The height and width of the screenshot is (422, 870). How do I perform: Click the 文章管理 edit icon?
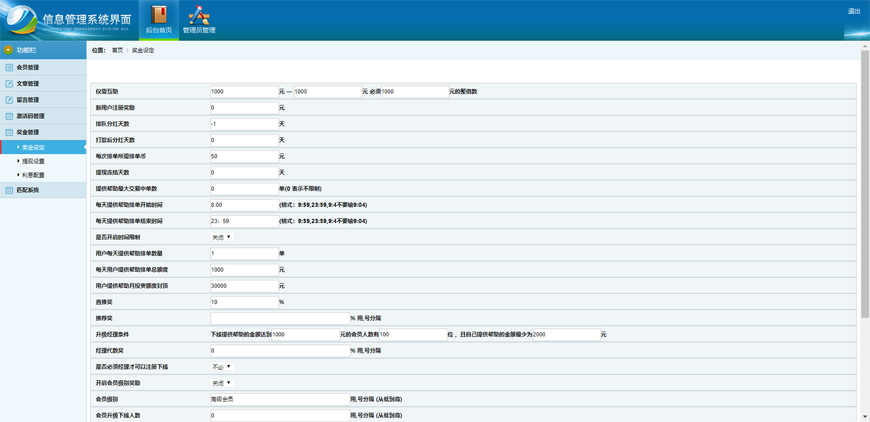pyautogui.click(x=9, y=84)
